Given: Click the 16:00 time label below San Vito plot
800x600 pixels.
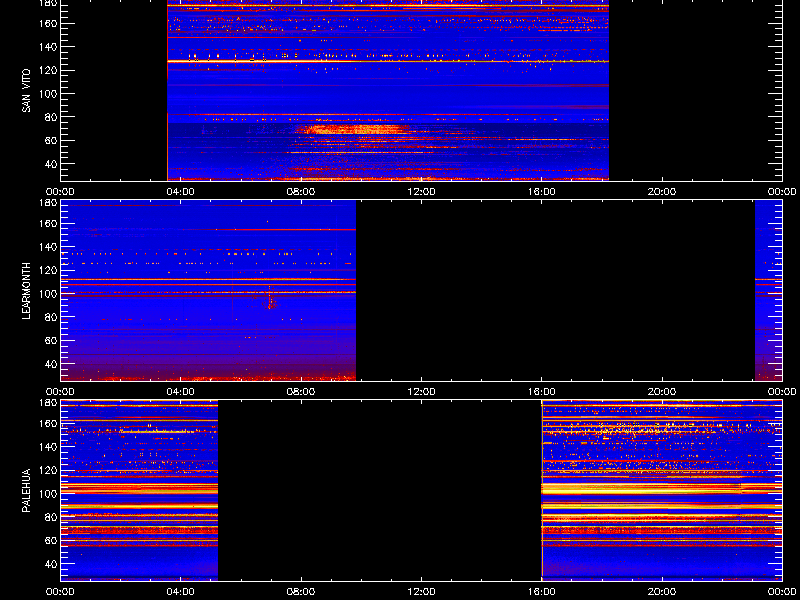Looking at the screenshot, I should click(542, 192).
